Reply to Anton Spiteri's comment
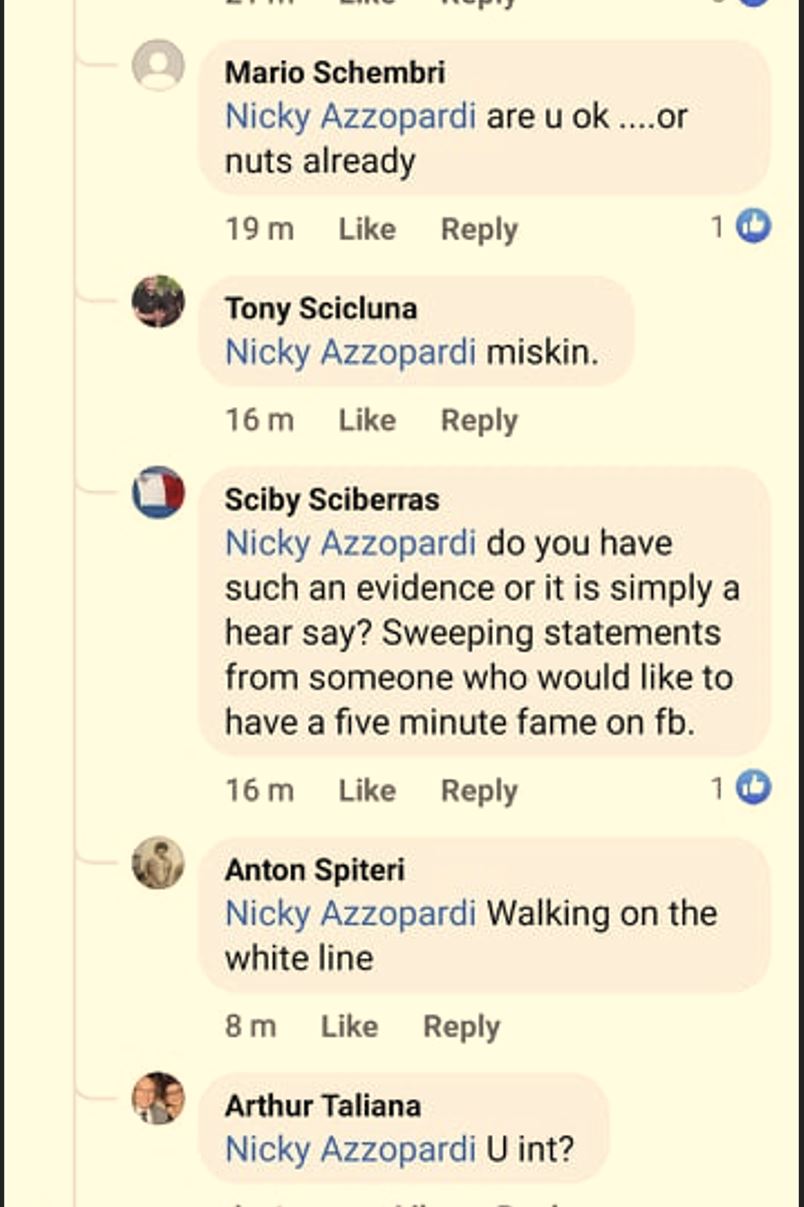This screenshot has width=804, height=1207. pos(461,1025)
